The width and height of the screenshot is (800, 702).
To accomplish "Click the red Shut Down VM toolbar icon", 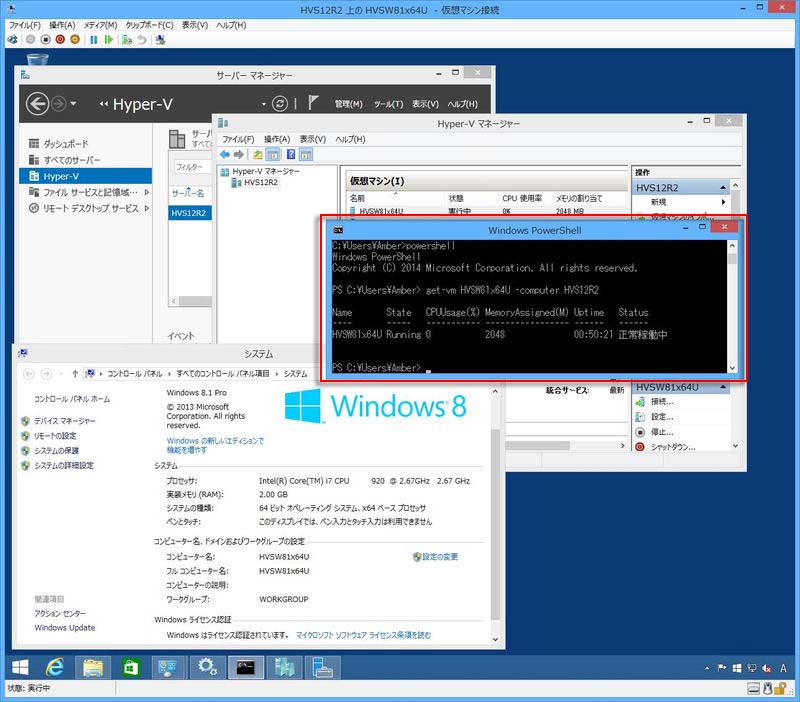I will coord(60,39).
